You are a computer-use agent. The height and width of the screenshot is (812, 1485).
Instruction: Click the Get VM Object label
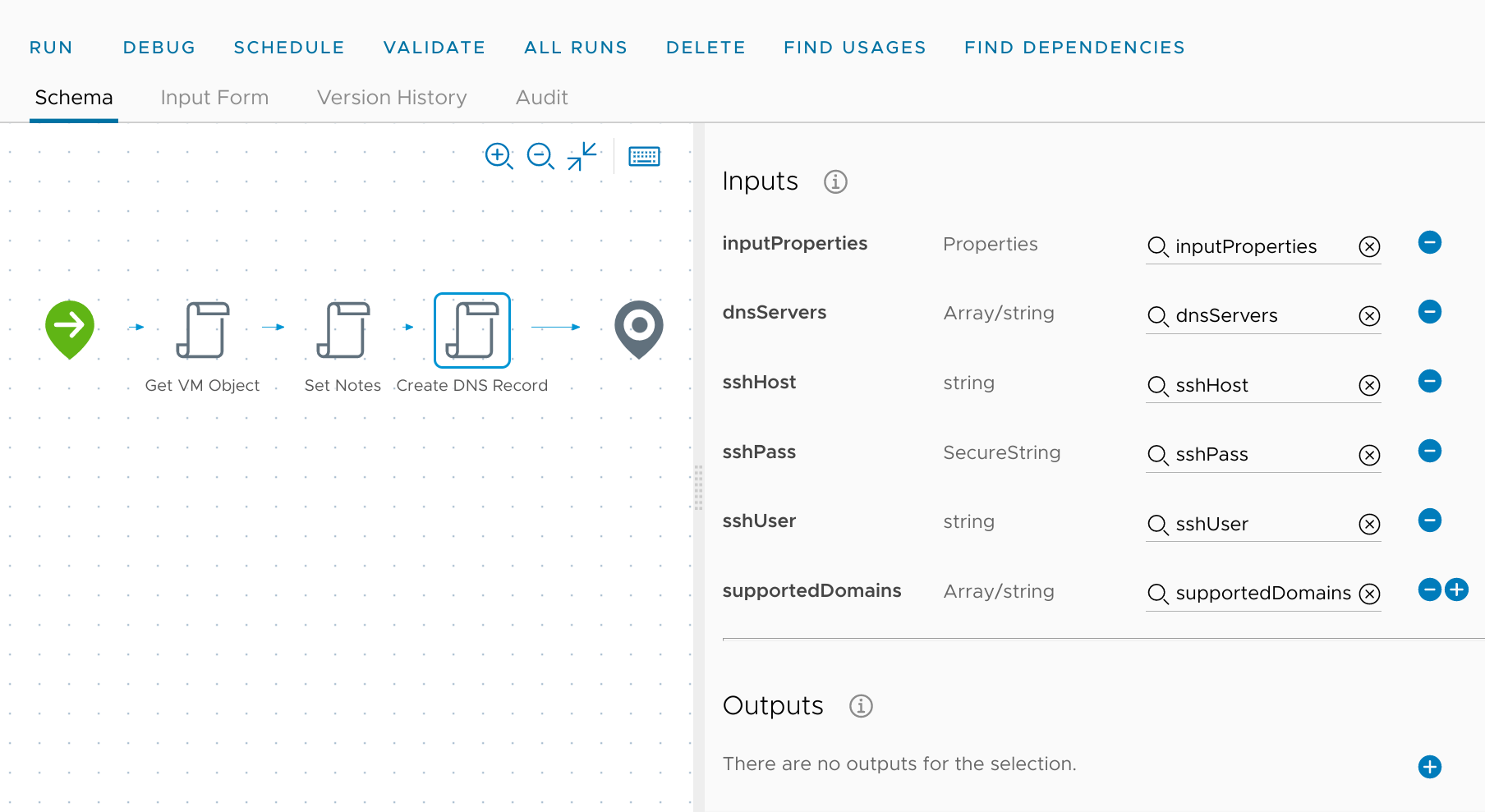coord(202,386)
